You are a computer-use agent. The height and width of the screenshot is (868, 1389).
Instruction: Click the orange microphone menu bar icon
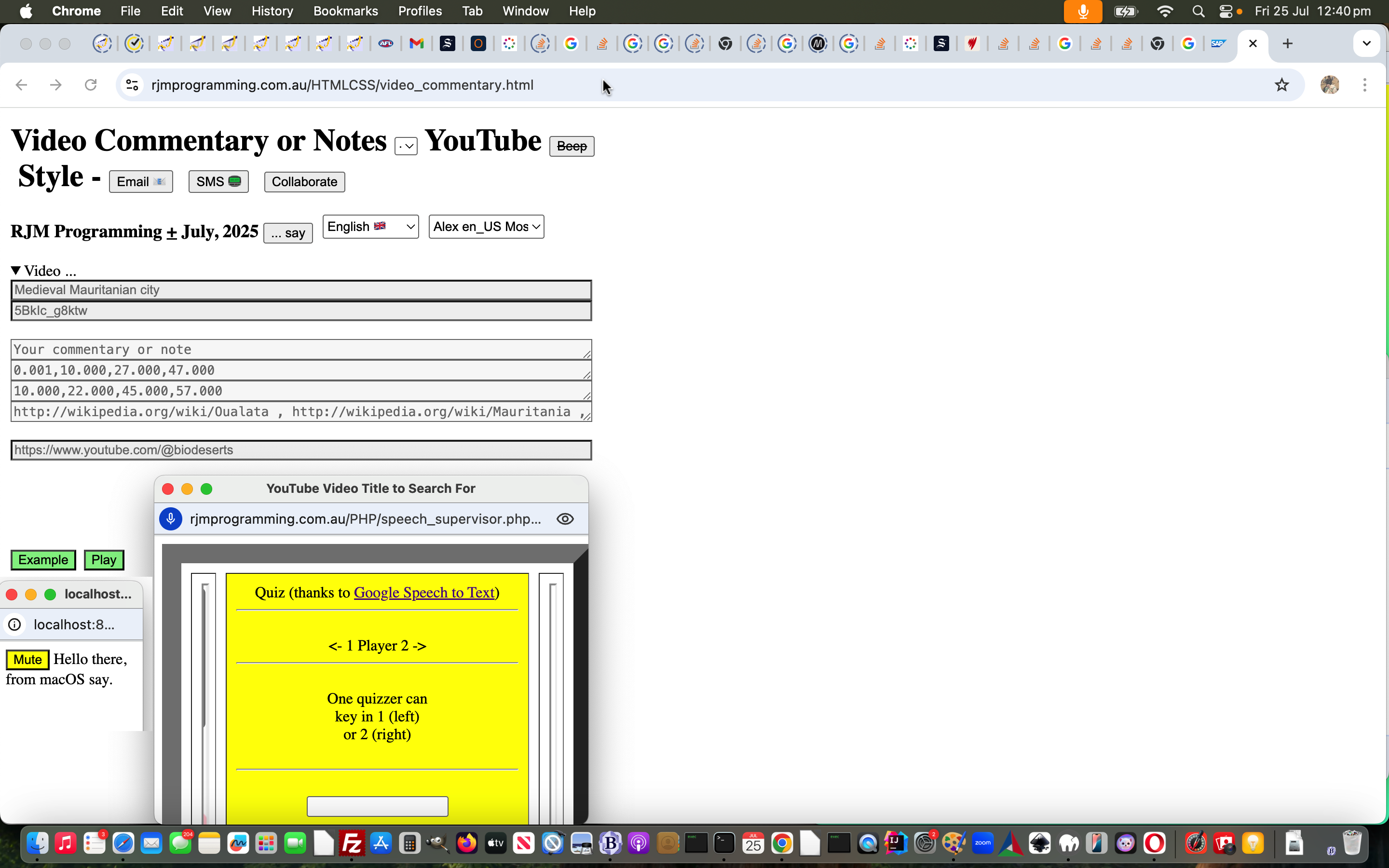coord(1082,12)
